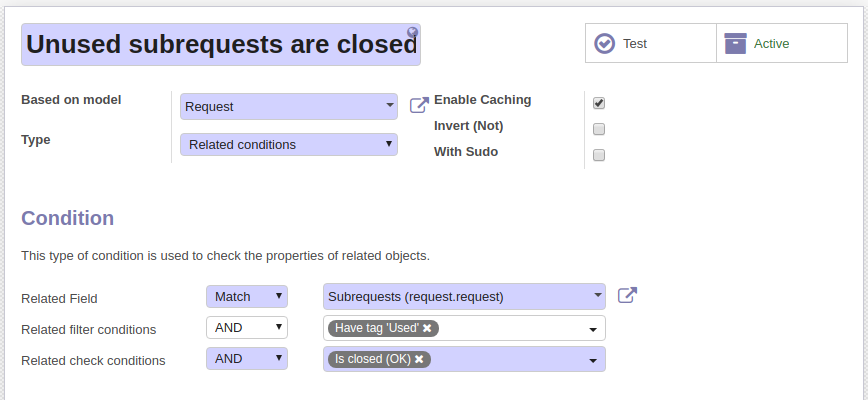The width and height of the screenshot is (868, 400).
Task: Toggle the Enable Caching checkbox
Action: [x=598, y=103]
